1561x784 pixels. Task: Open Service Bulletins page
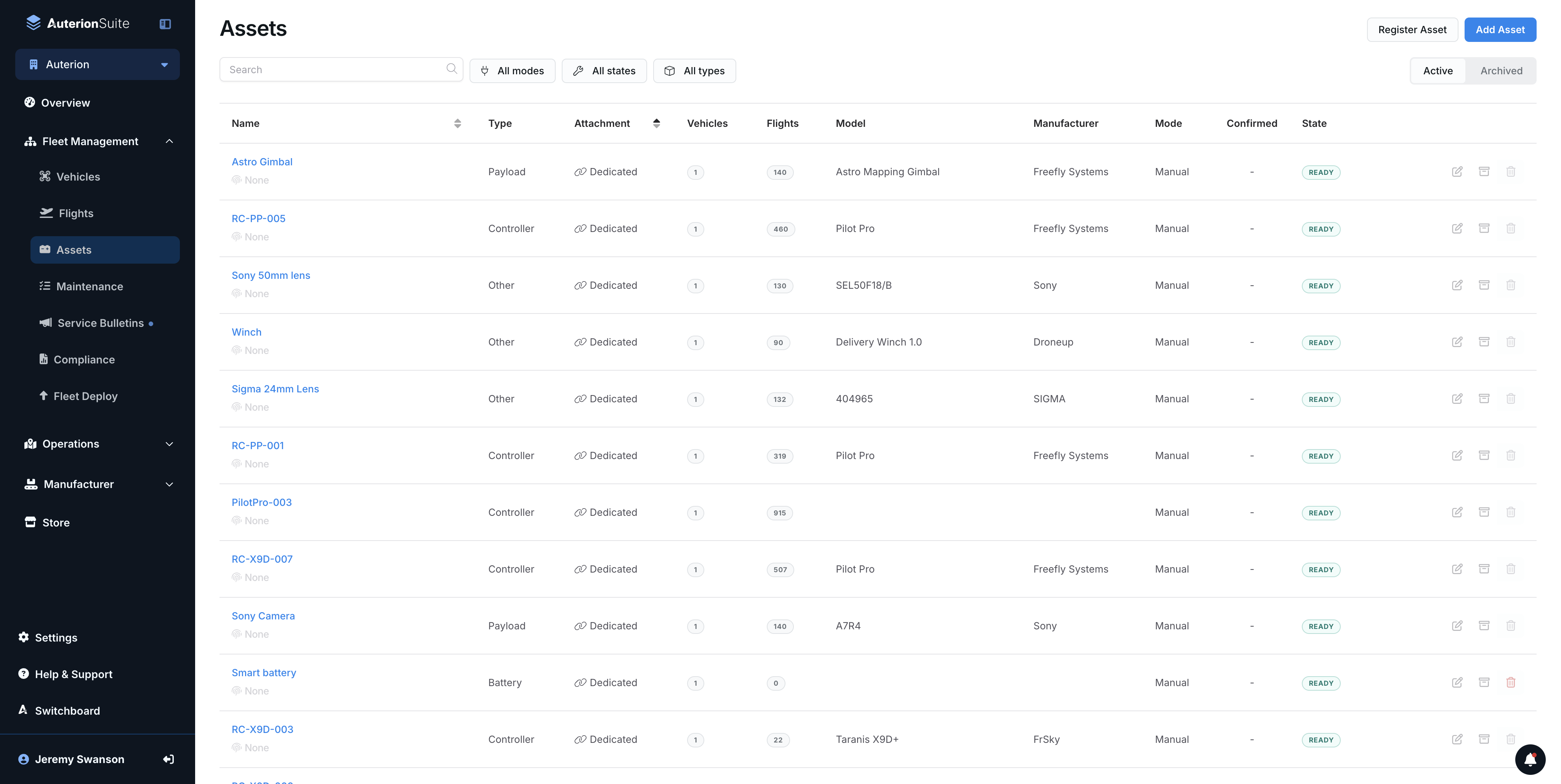(x=100, y=323)
